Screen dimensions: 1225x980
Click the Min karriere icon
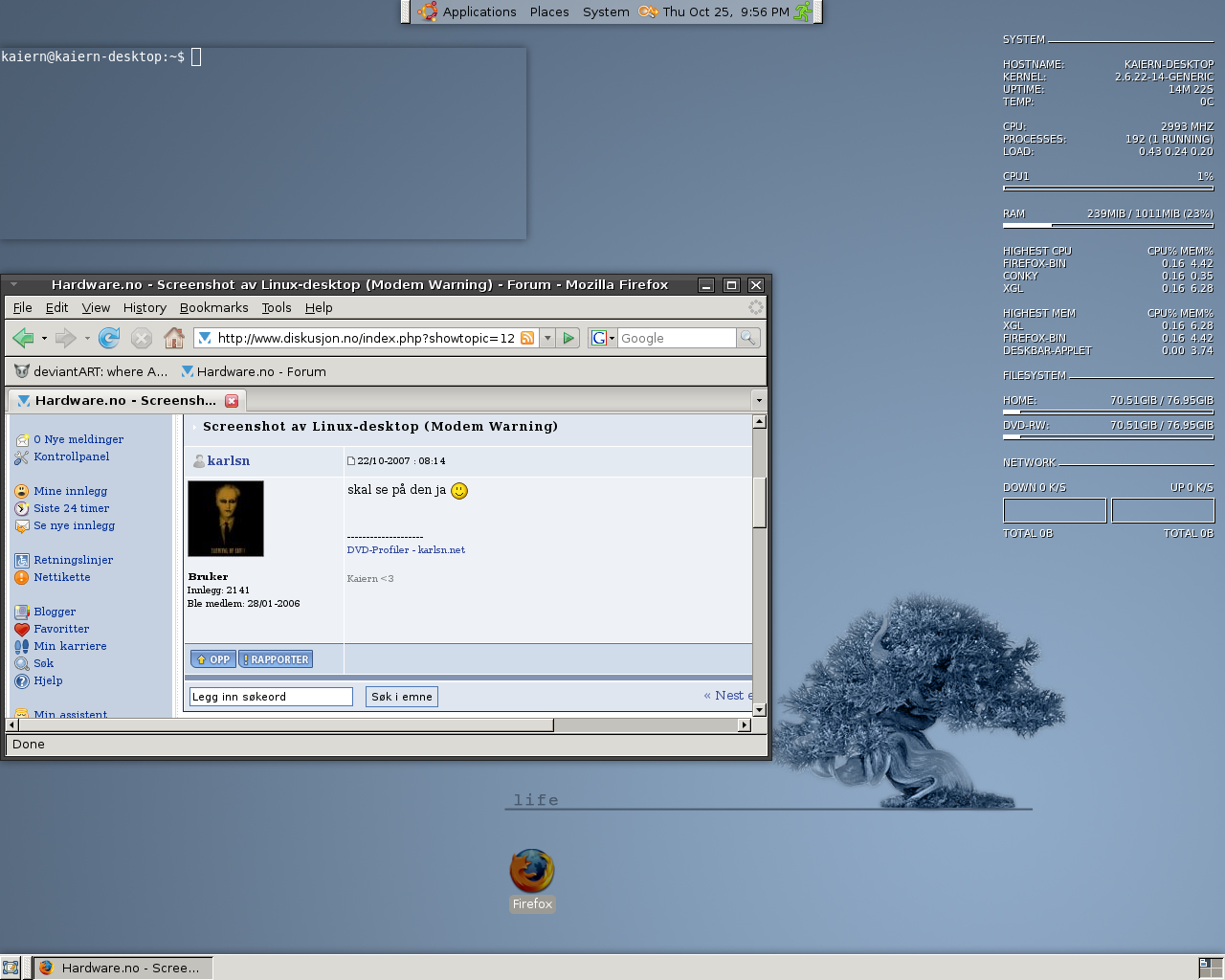22,647
